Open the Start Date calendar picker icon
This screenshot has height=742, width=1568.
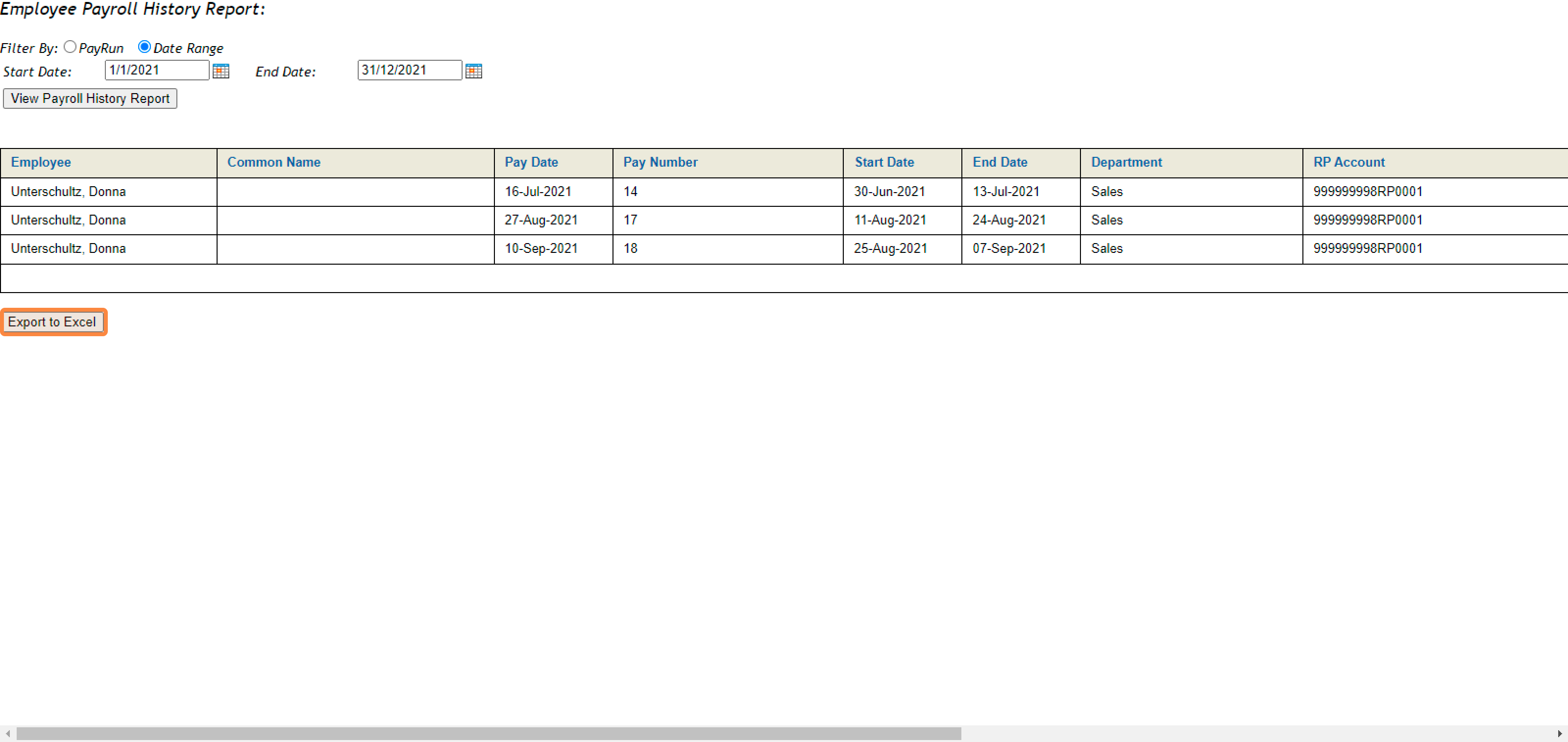point(221,71)
